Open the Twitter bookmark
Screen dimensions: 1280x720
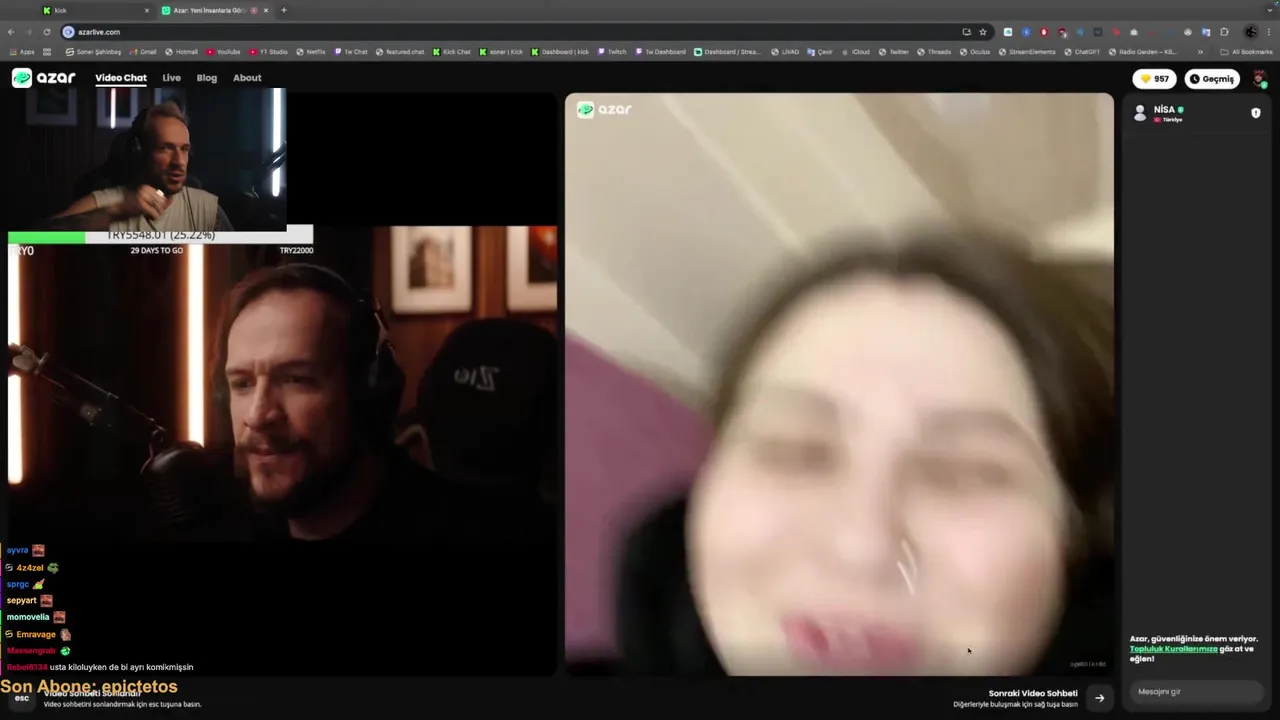[893, 52]
